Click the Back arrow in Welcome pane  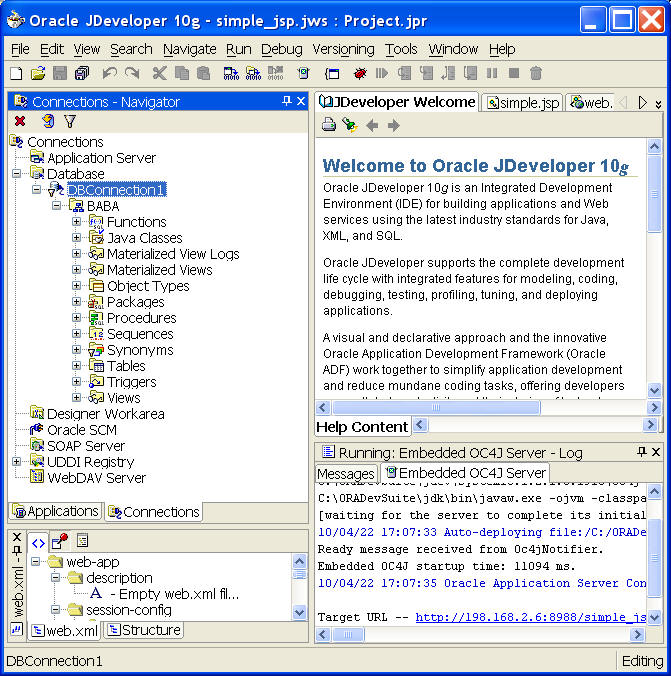372,125
